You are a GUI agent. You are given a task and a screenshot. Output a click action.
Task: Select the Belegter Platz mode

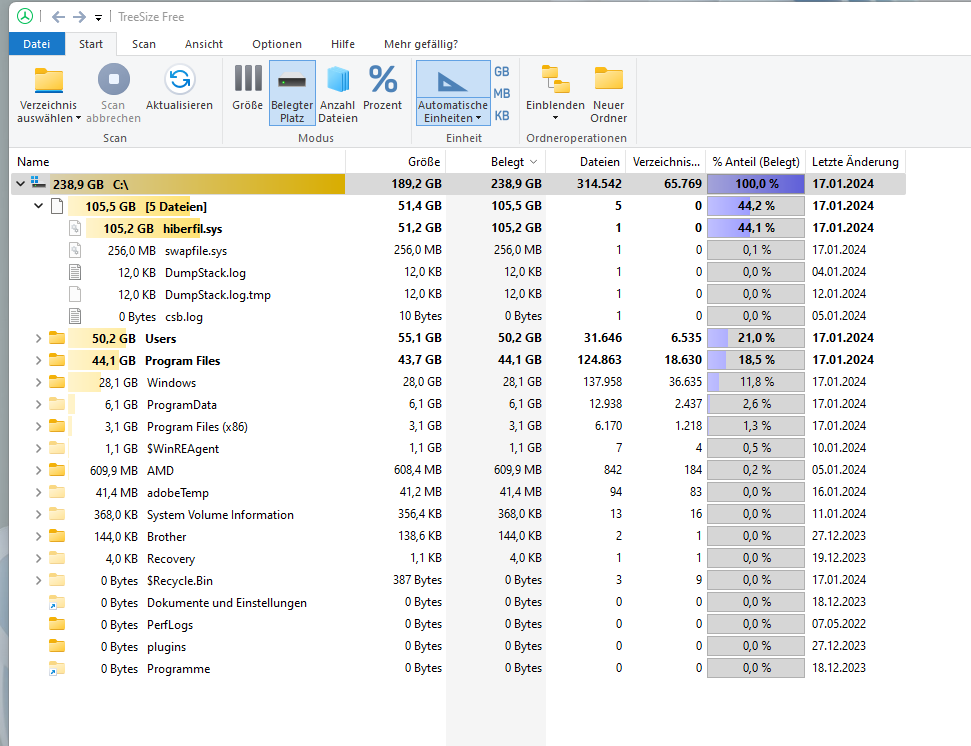click(x=292, y=93)
